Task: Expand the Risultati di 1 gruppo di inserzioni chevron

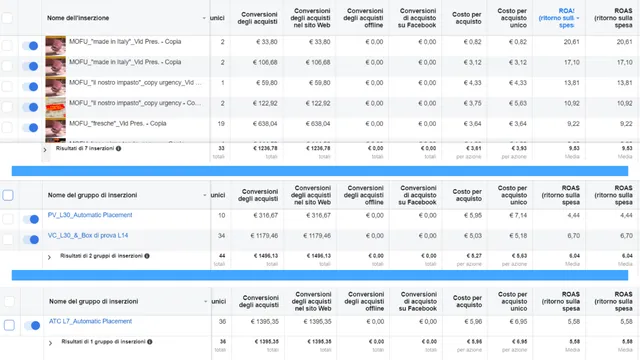Action: [50, 343]
